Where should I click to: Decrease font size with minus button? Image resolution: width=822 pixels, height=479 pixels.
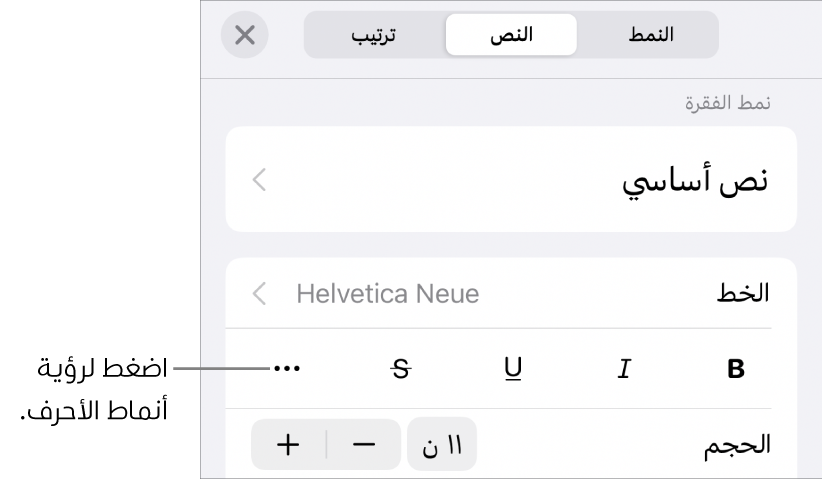tap(364, 445)
